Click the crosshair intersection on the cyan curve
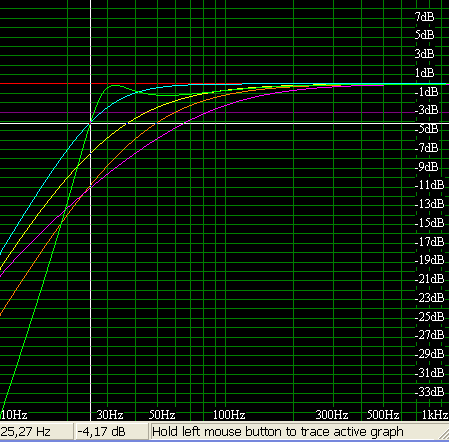 90,123
